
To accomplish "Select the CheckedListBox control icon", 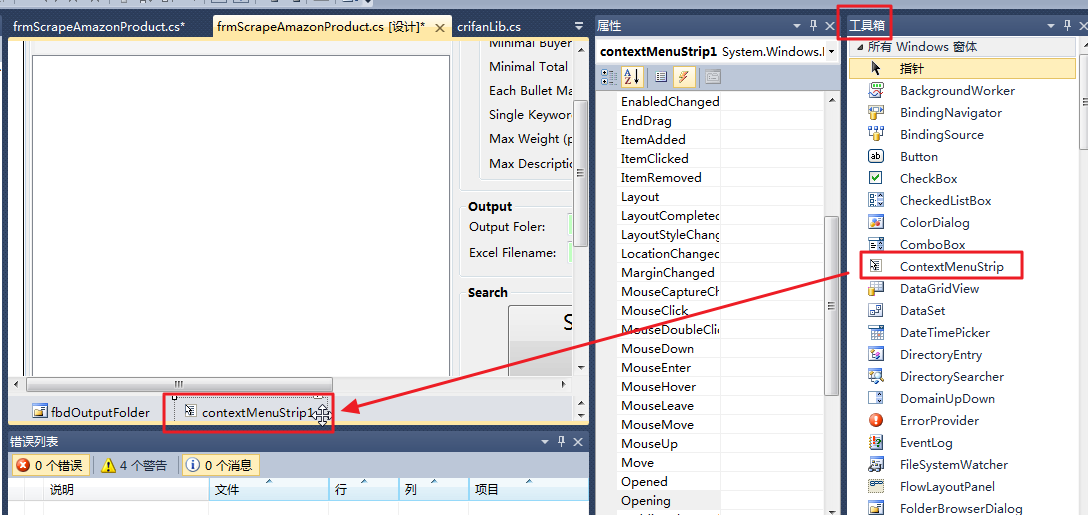I will 876,201.
